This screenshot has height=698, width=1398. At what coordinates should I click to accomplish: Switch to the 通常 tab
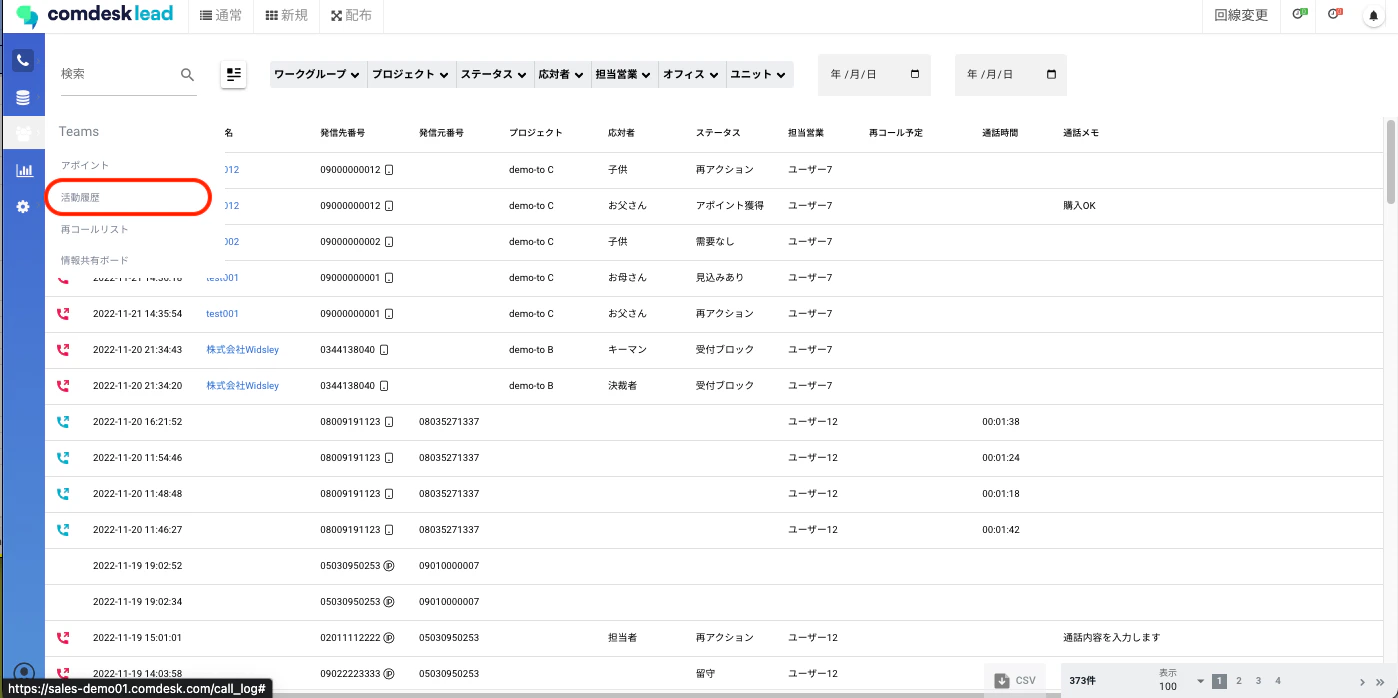tap(221, 15)
